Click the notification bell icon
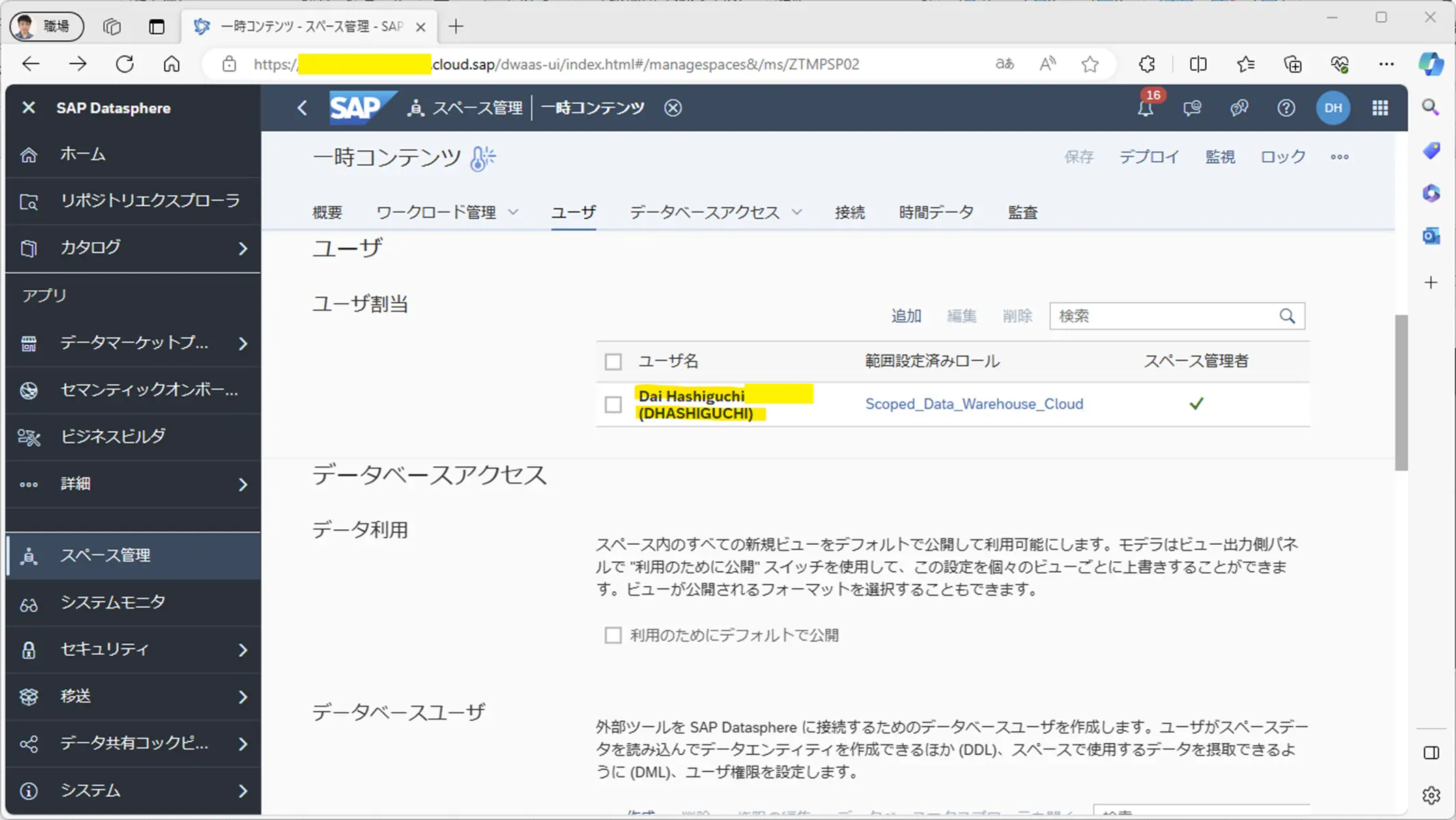Screen dimensions: 1456x820 (1145, 108)
